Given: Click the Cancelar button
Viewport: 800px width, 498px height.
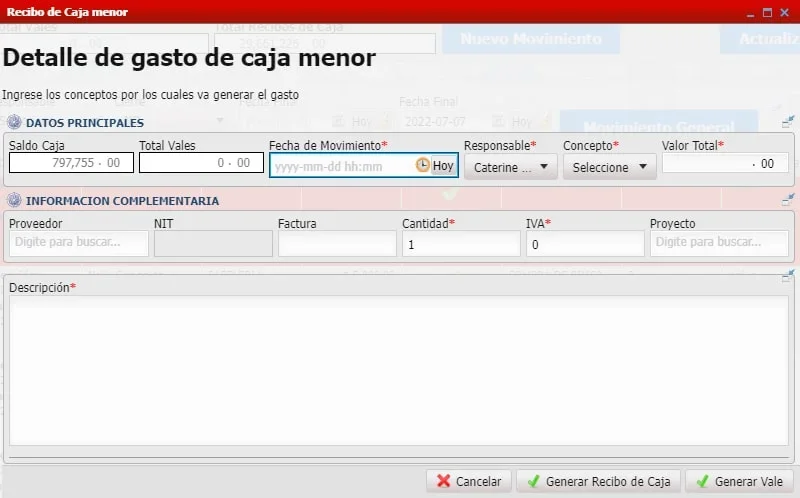Looking at the screenshot, I should (468, 481).
